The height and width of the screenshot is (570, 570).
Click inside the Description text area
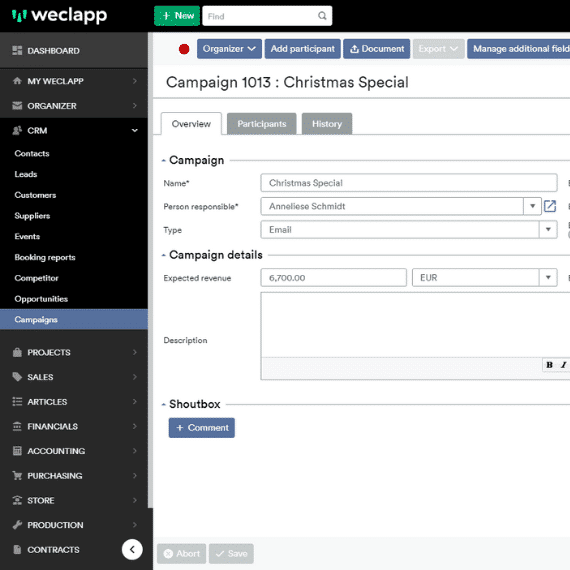(x=415, y=325)
